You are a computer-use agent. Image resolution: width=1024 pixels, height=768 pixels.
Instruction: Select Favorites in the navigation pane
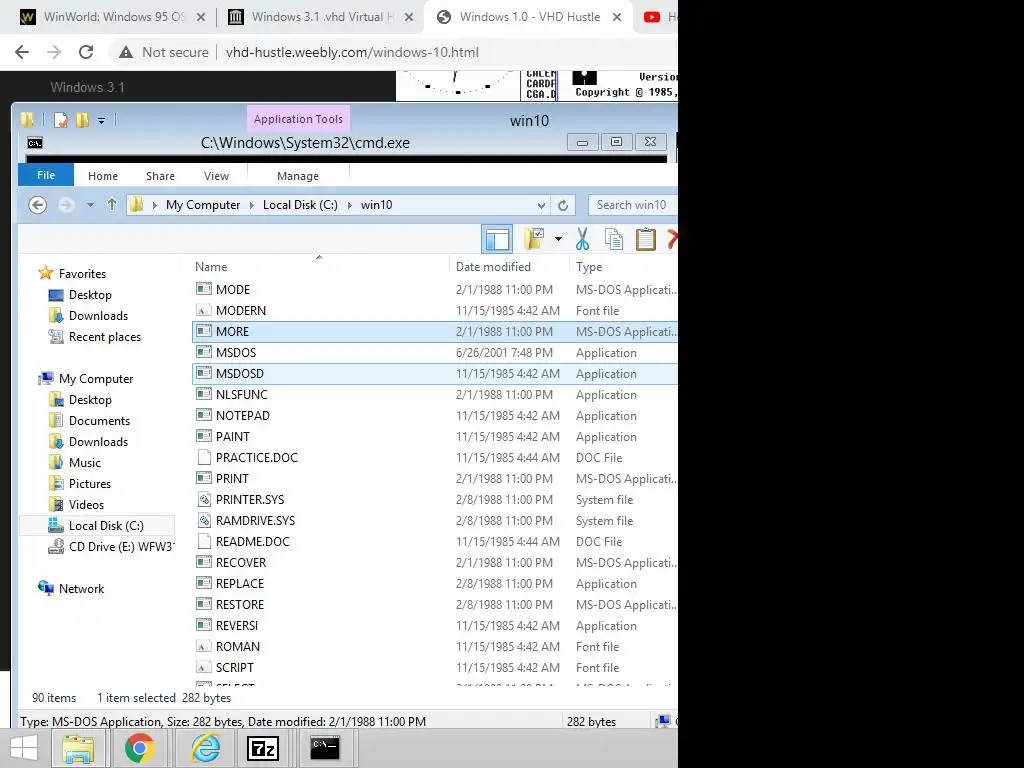[82, 274]
